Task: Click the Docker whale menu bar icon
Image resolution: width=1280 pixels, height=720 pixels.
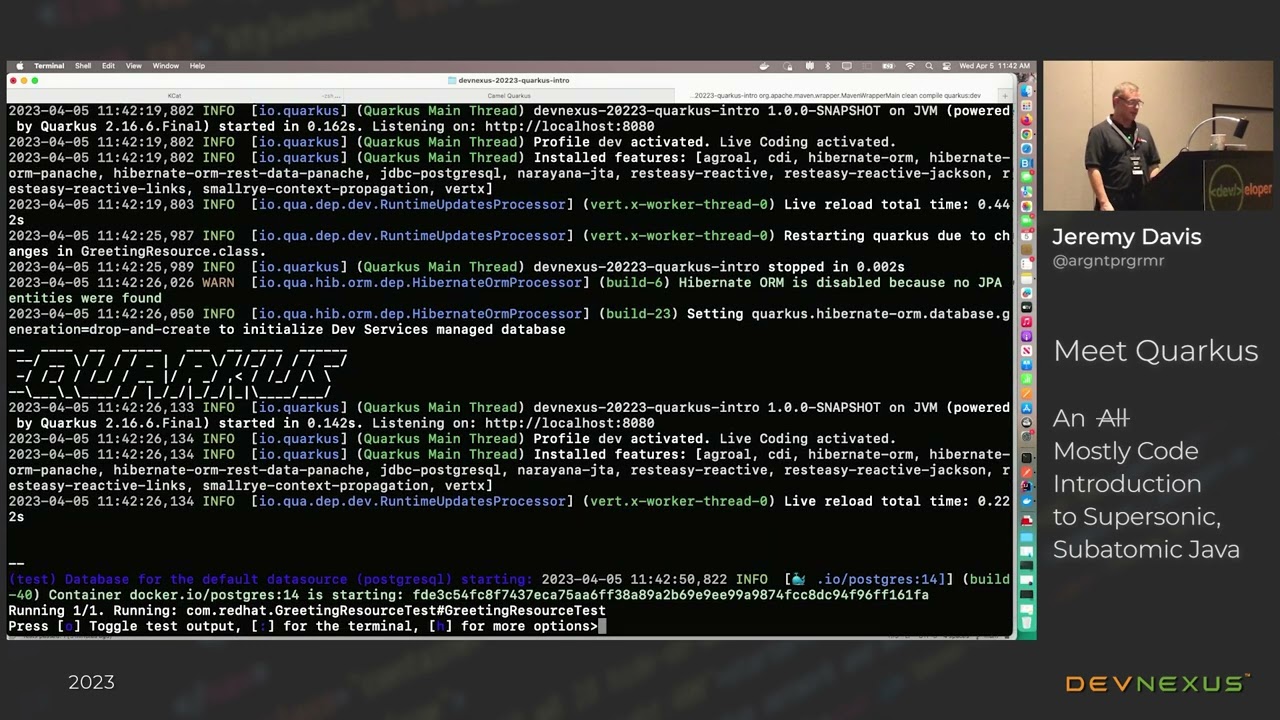Action: pyautogui.click(x=765, y=66)
